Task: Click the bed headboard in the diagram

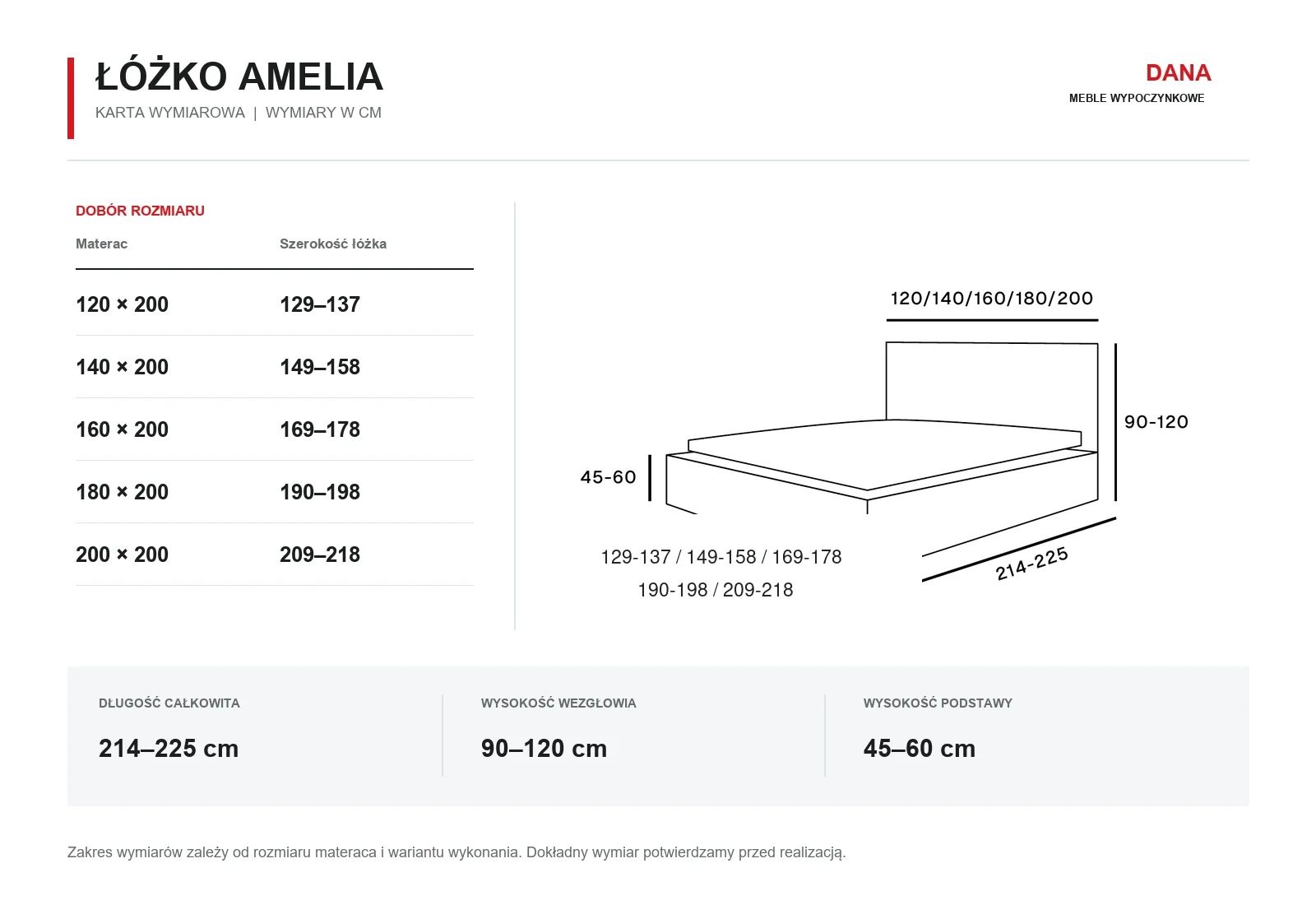Action: tap(992, 381)
